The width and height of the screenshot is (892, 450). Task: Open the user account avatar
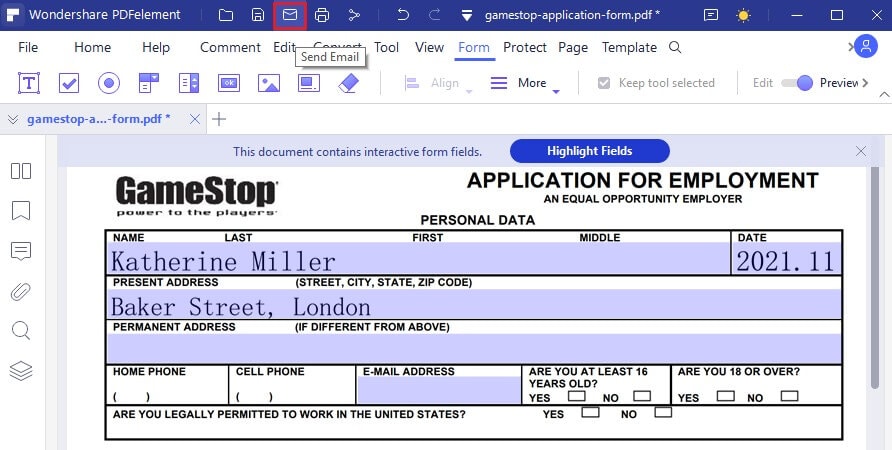coord(866,47)
